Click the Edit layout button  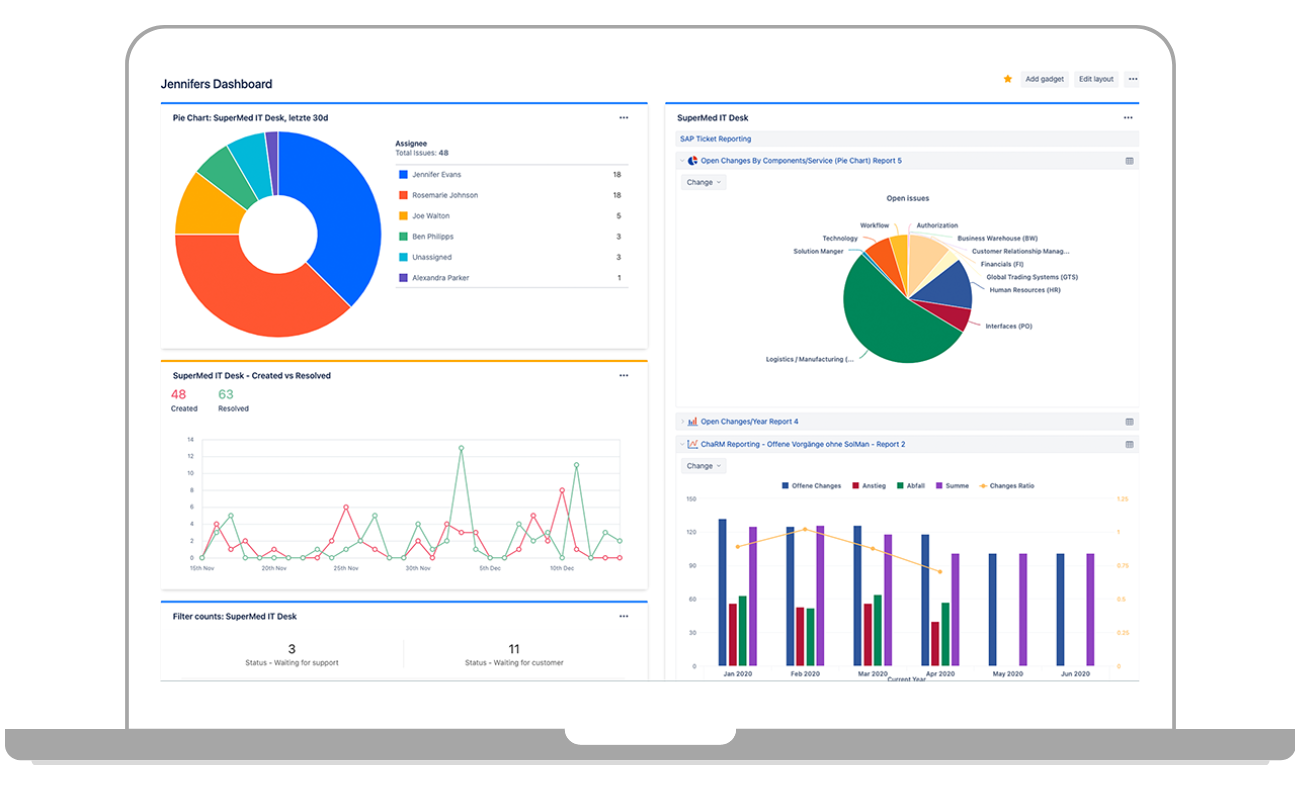point(1096,79)
